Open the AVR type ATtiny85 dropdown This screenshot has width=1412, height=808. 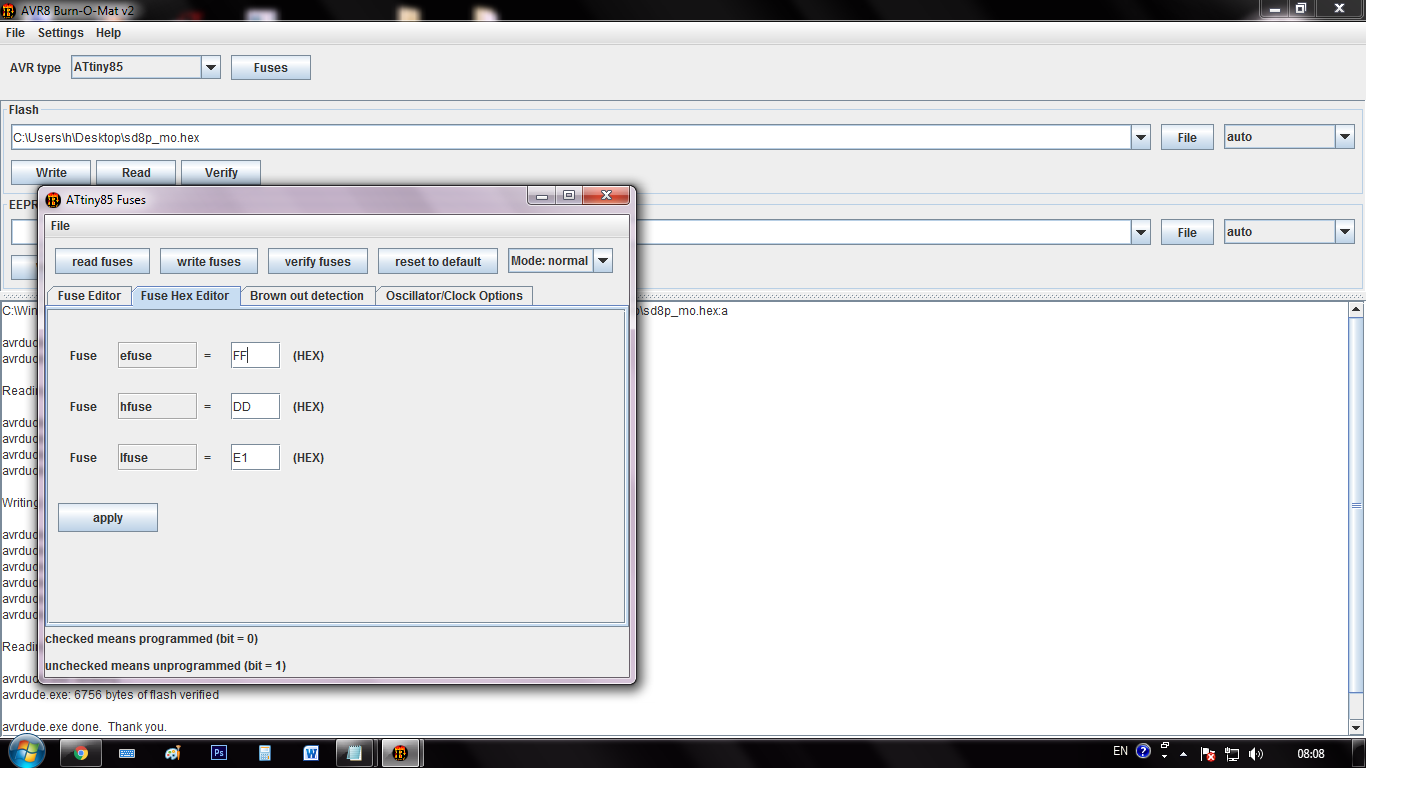pos(211,68)
